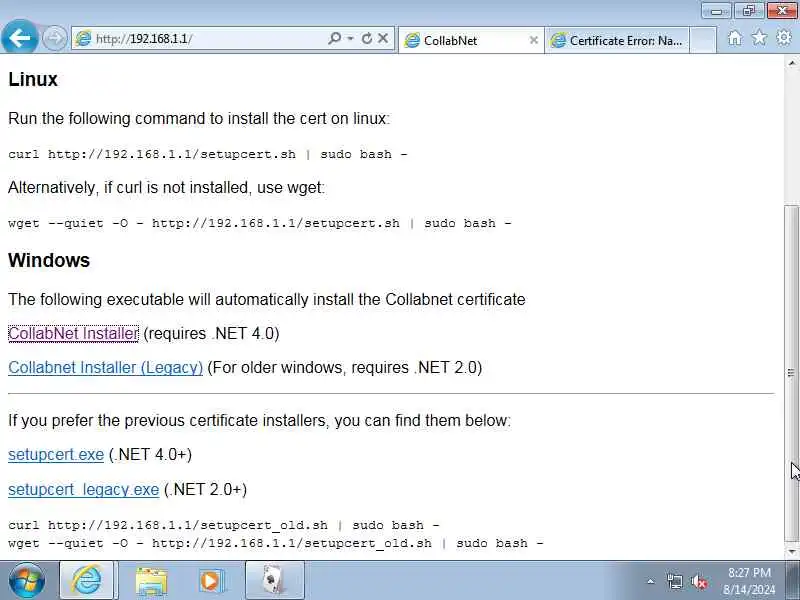The height and width of the screenshot is (600, 800).
Task: Download setupcert_legacy.exe link
Action: pos(84,489)
